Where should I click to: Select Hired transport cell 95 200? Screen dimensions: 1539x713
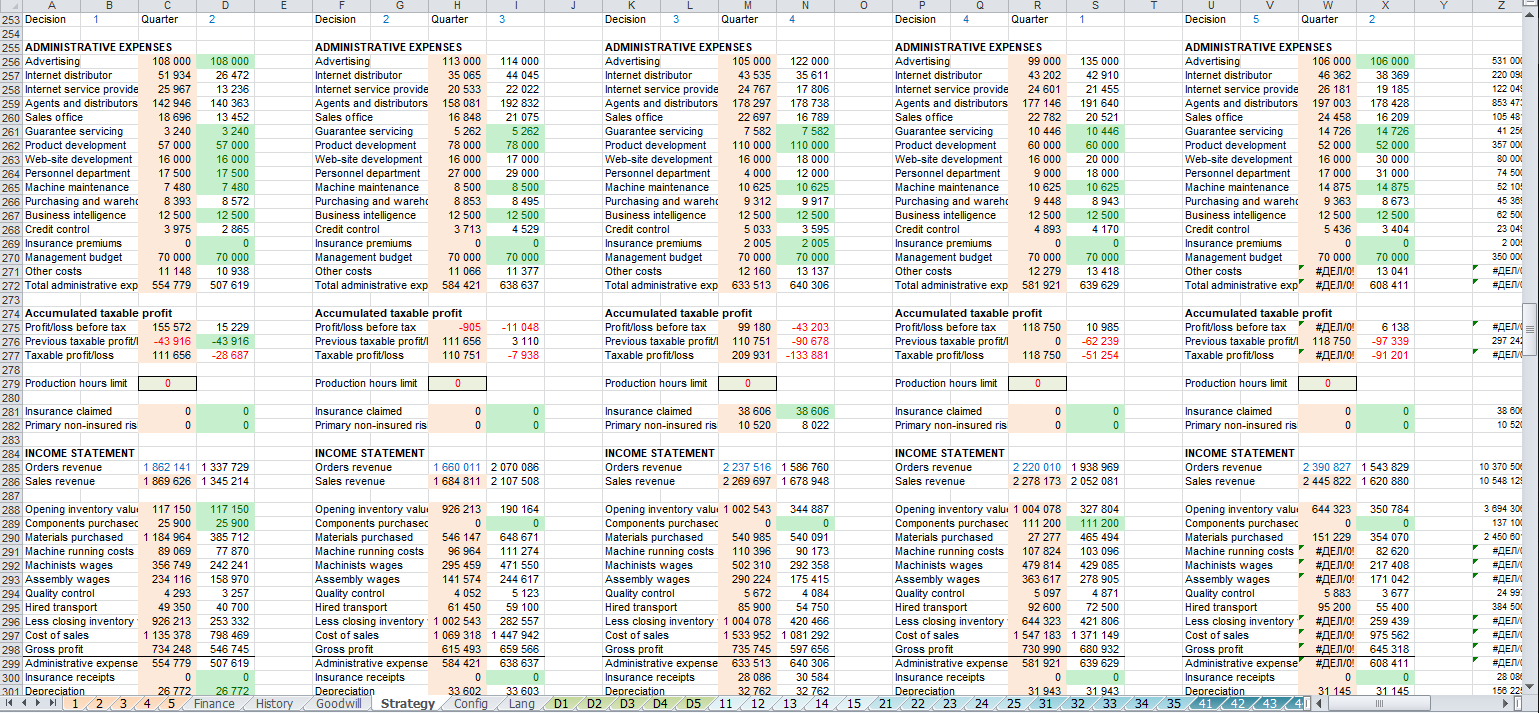(1328, 607)
